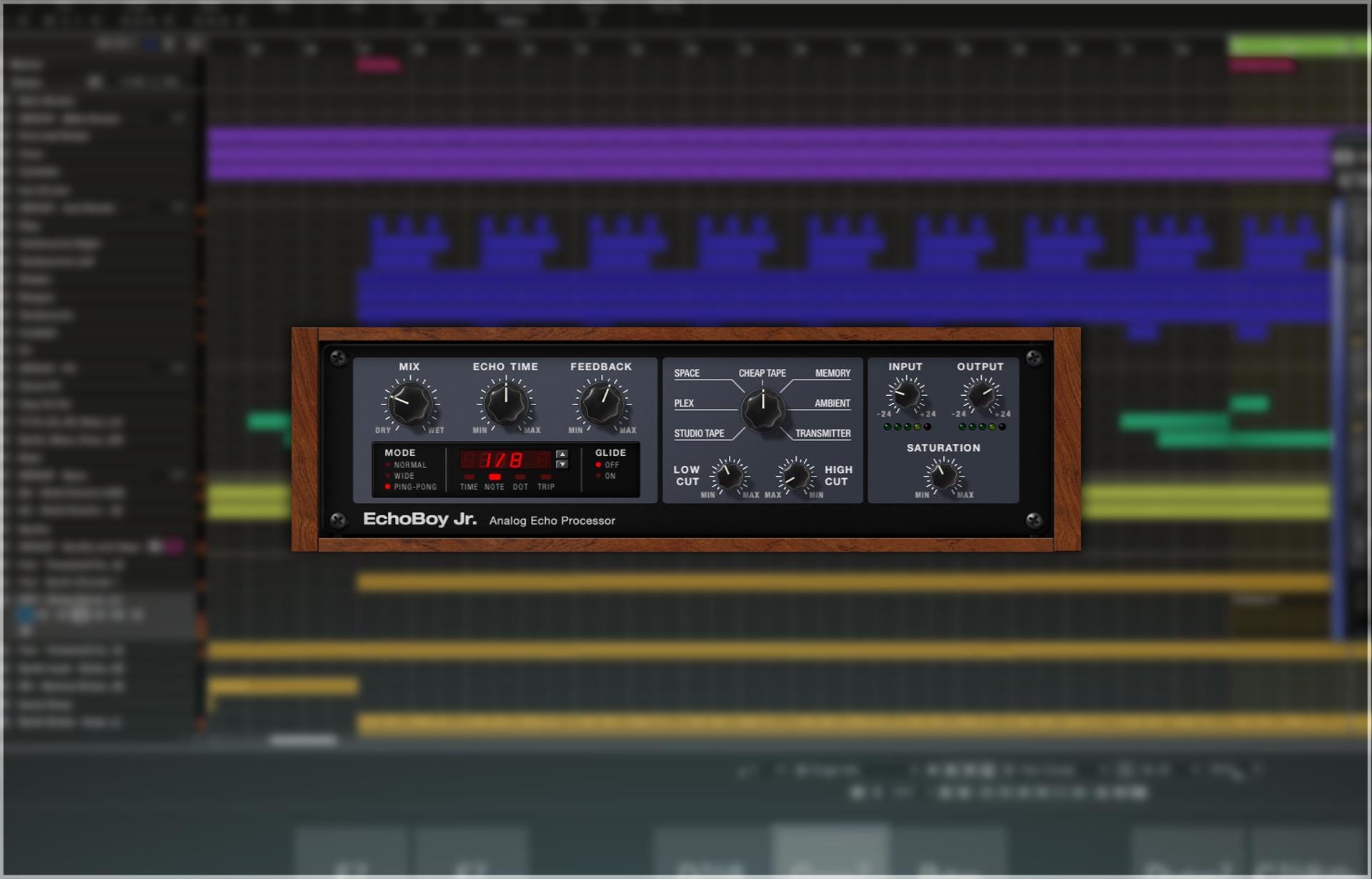
Task: Choose the SPACE echo style
Action: coord(687,373)
